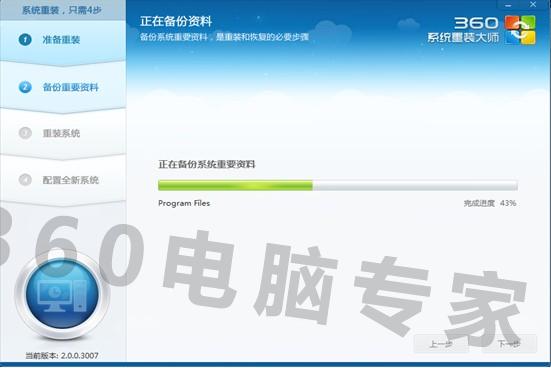Select the 配置全新系统 step
Viewport: 551px width, 368px height.
point(63,180)
